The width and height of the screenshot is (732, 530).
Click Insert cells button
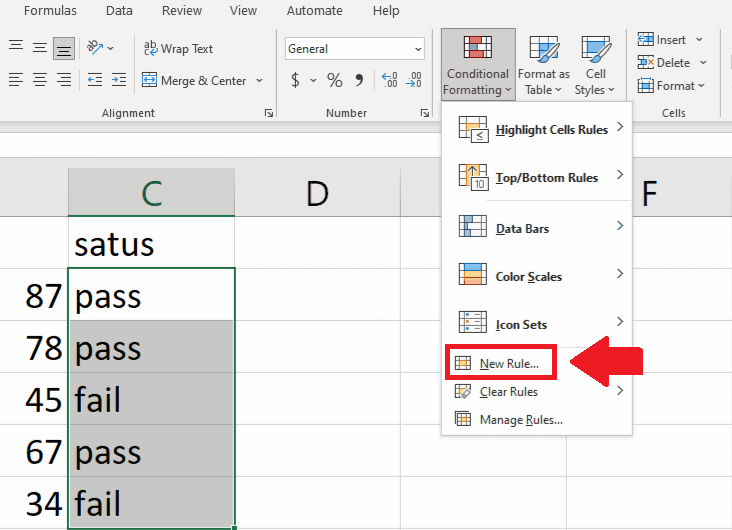(662, 40)
